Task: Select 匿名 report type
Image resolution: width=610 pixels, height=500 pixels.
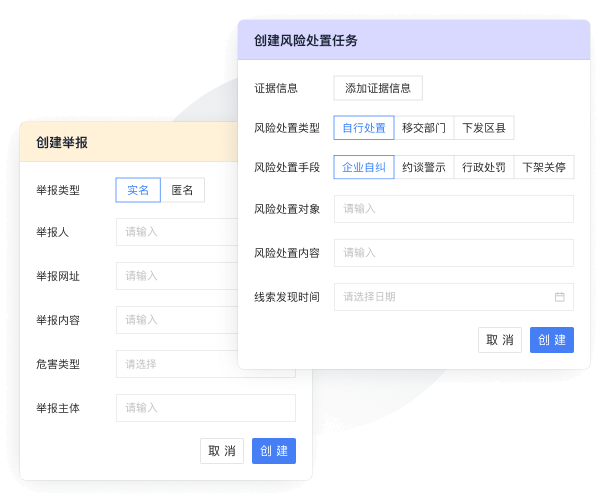Action: (x=182, y=190)
